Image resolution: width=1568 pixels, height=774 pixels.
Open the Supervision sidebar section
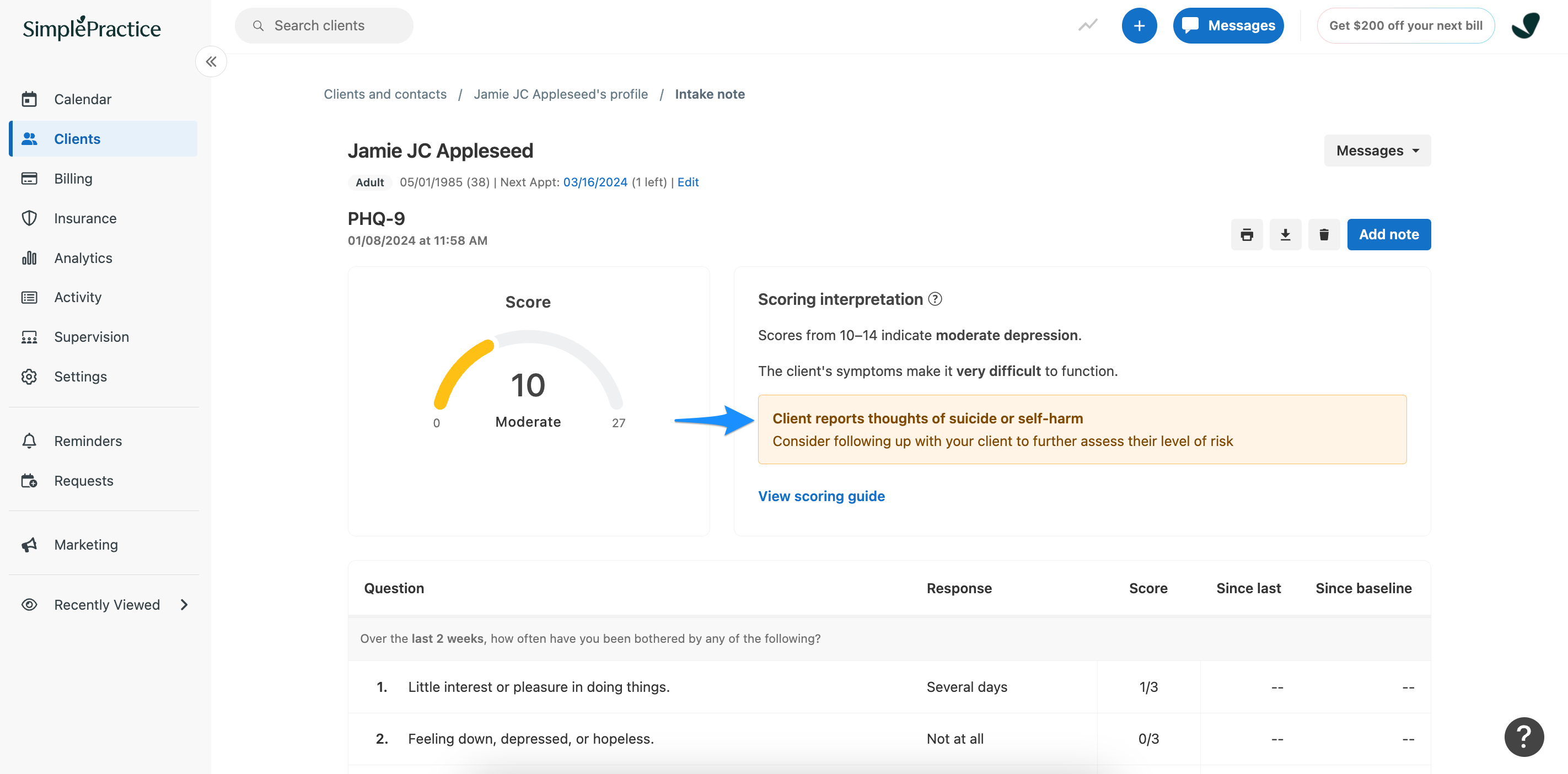point(92,336)
